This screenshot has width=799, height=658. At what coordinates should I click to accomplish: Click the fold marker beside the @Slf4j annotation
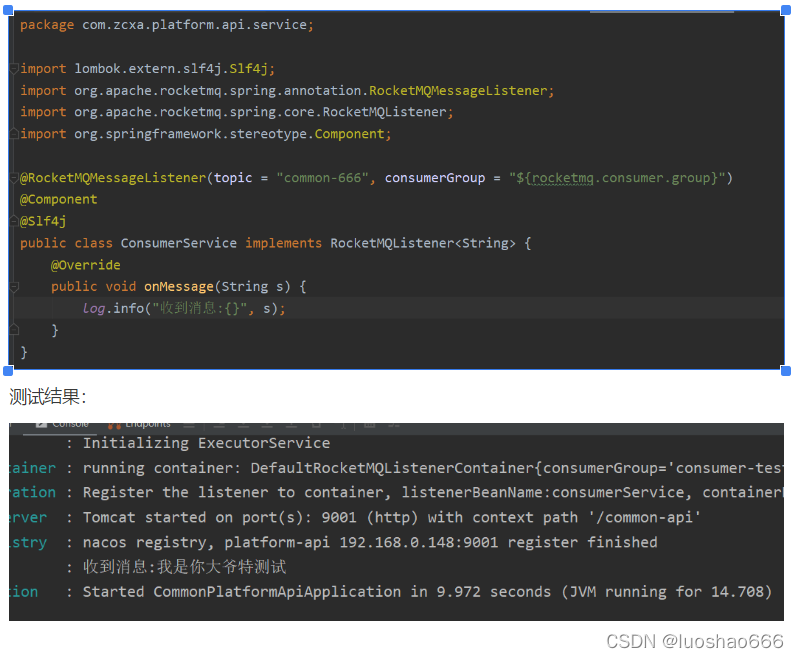(14, 221)
